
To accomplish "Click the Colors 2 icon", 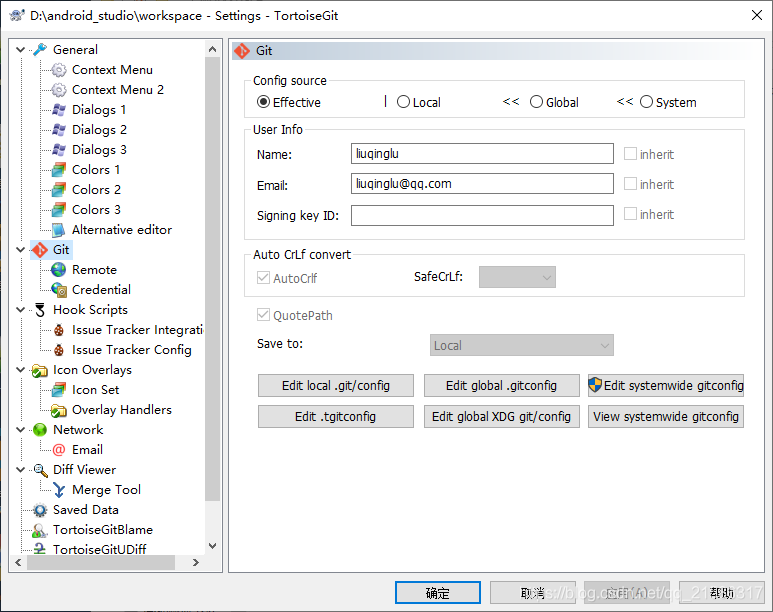I will click(59, 189).
